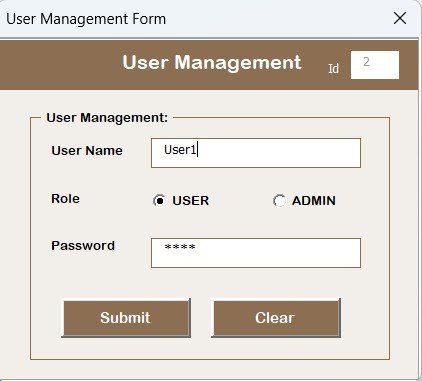This screenshot has height=381, width=422.
Task: Click the Id field showing 2
Action: (375, 65)
